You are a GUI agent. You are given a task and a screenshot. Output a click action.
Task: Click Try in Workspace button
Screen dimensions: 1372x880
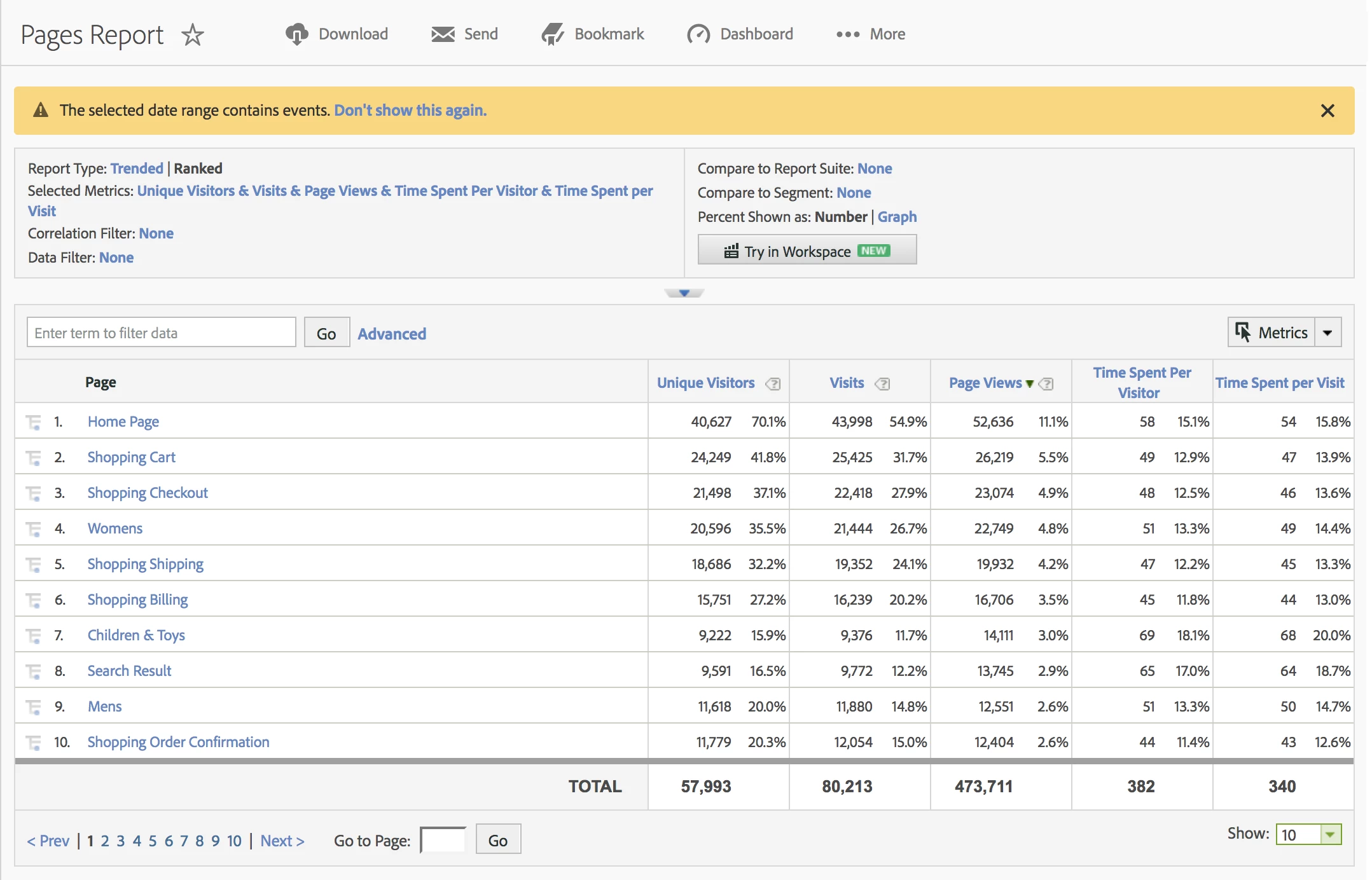[x=807, y=251]
